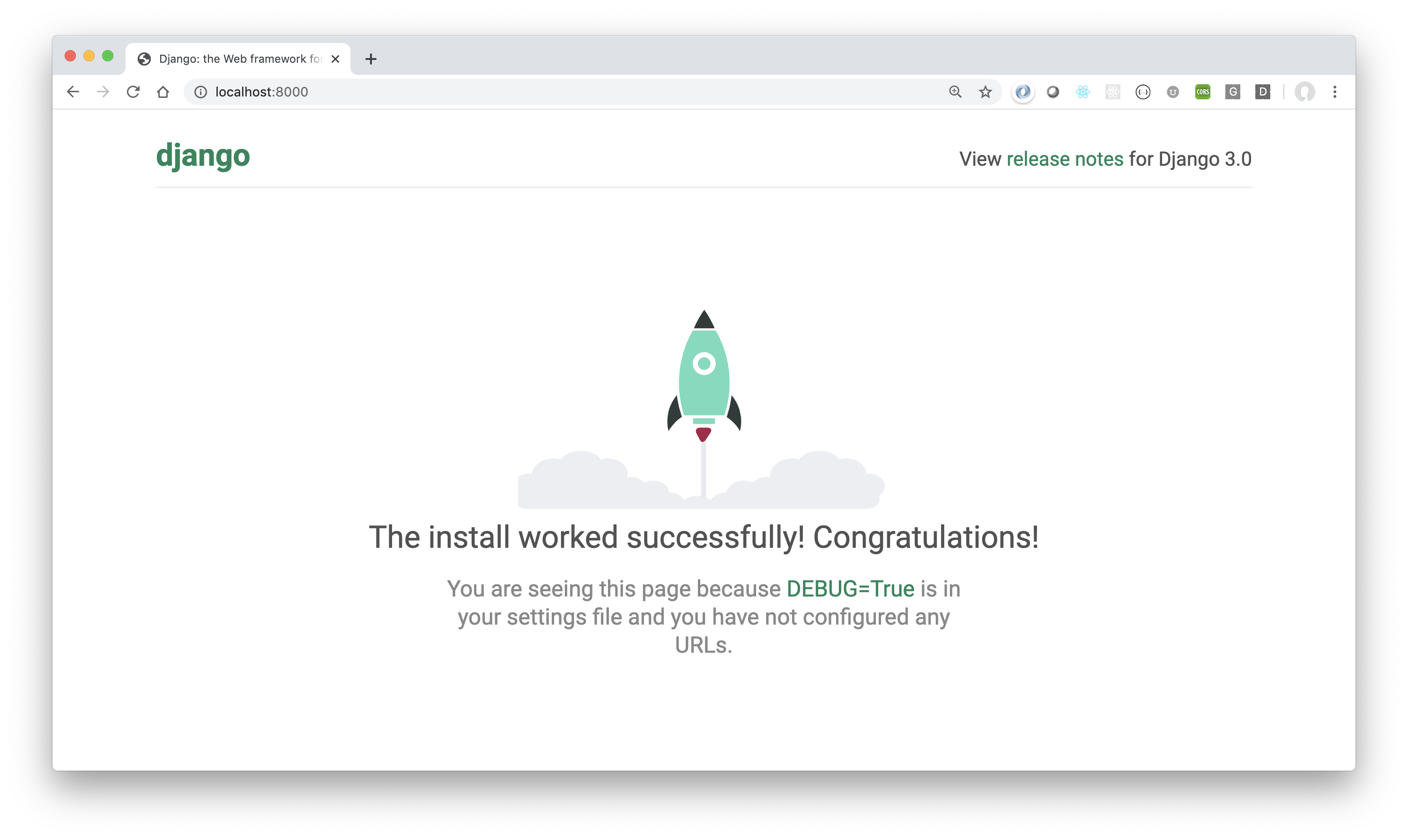The height and width of the screenshot is (840, 1408).
Task: Go to the browser home page
Action: coord(163,92)
